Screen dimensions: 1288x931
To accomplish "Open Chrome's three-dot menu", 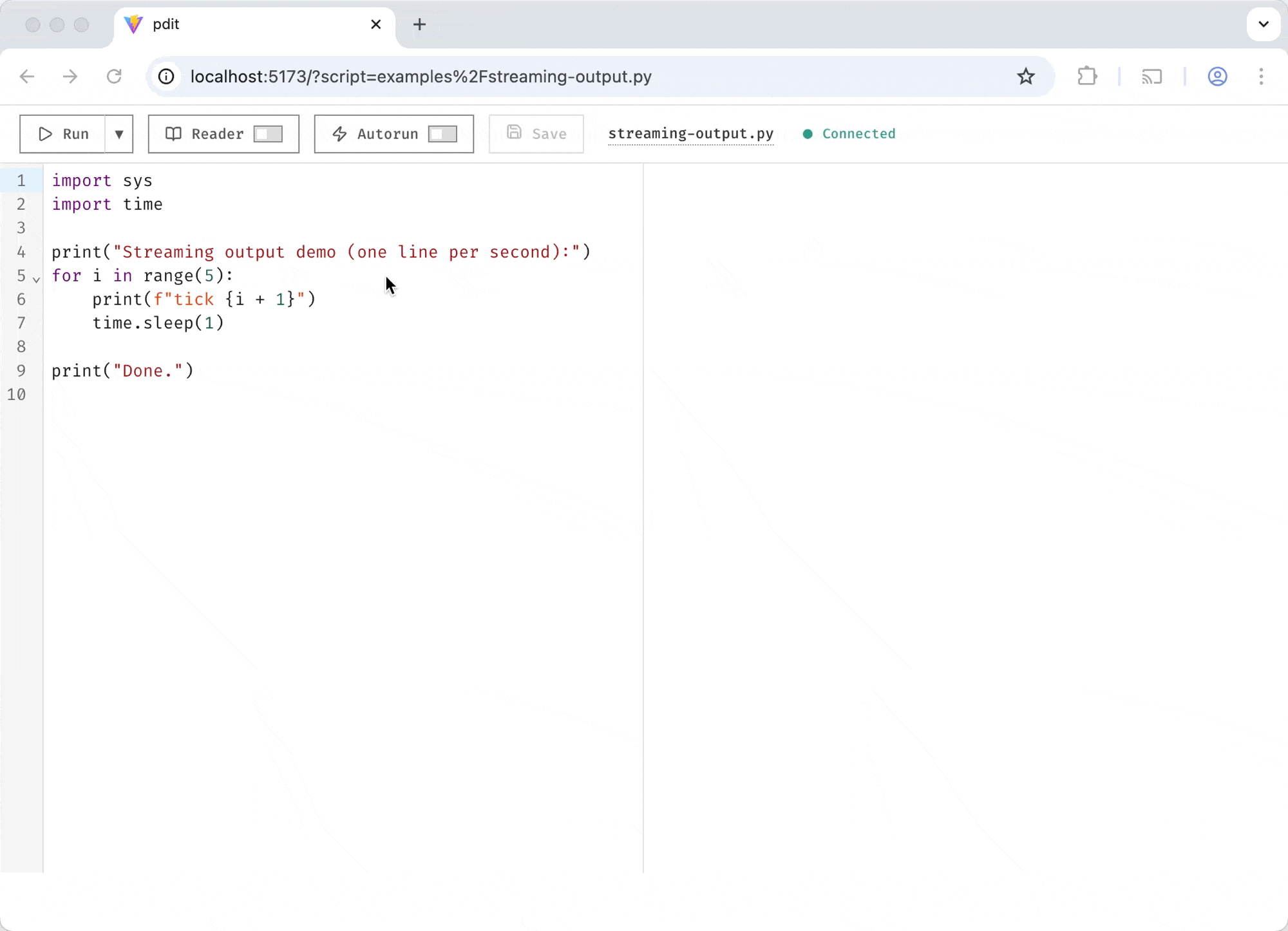I will (x=1261, y=77).
